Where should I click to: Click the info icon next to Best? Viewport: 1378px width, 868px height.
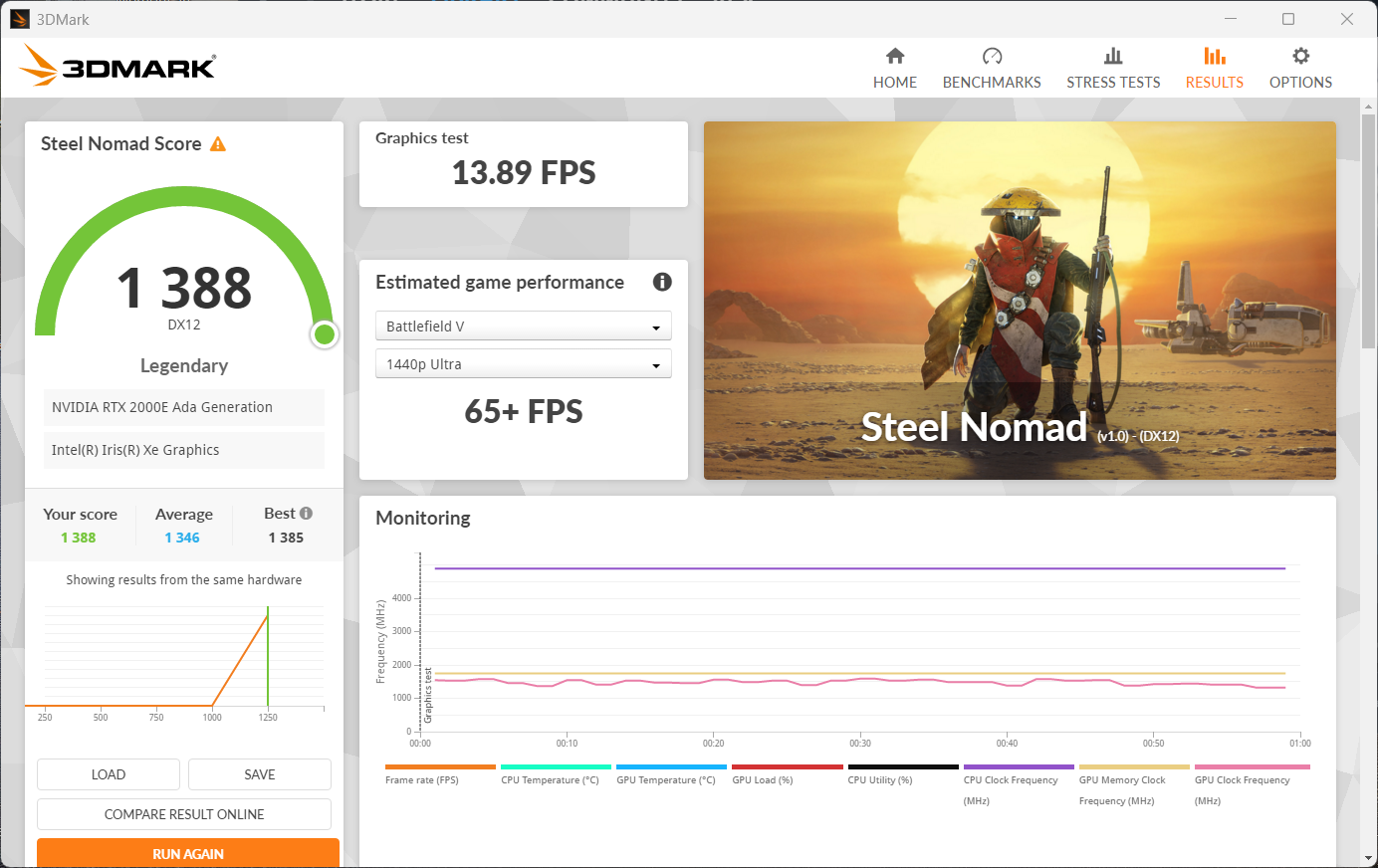307,514
